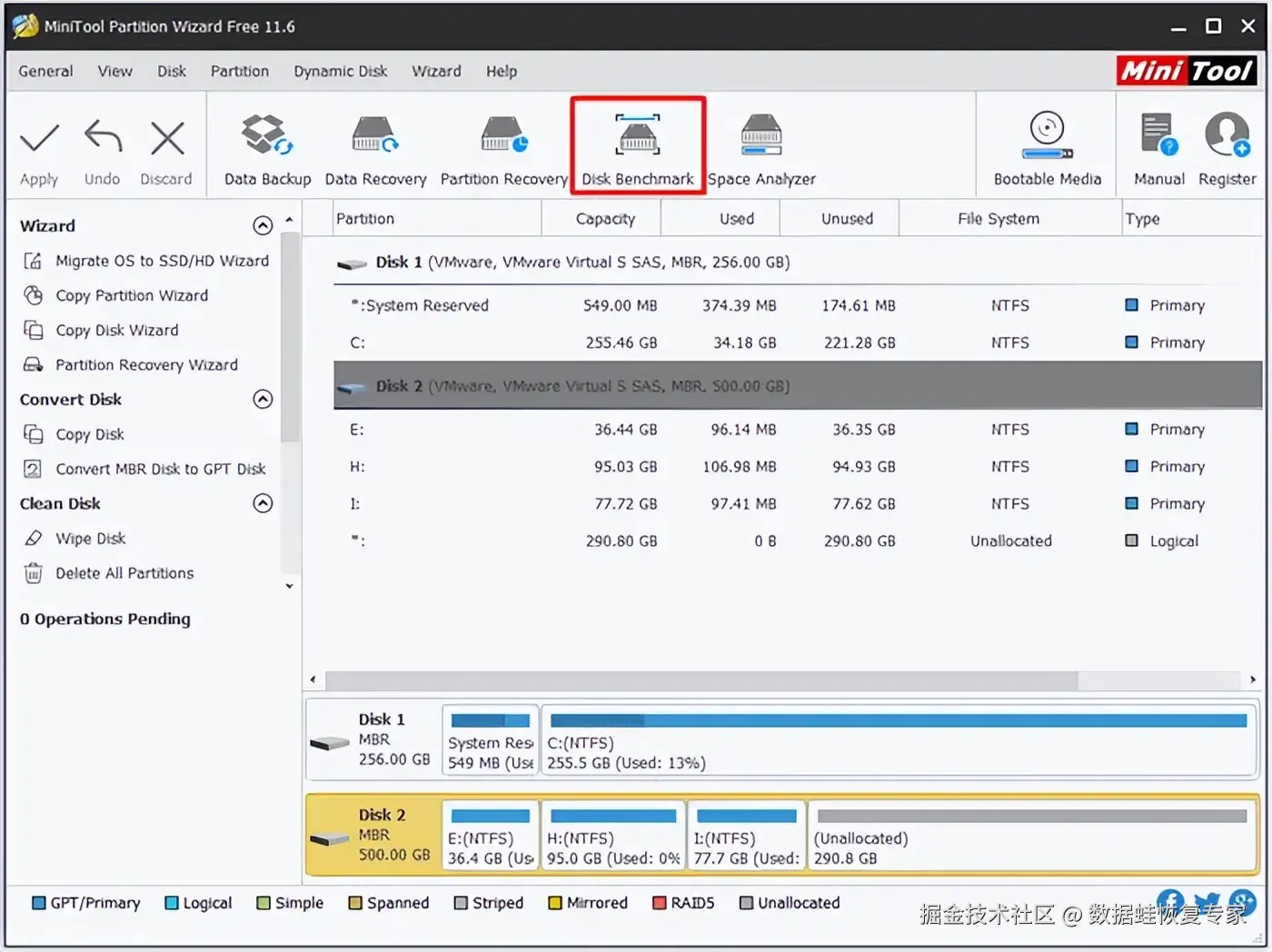
Task: Start the Disk Benchmark tool
Action: tap(638, 145)
